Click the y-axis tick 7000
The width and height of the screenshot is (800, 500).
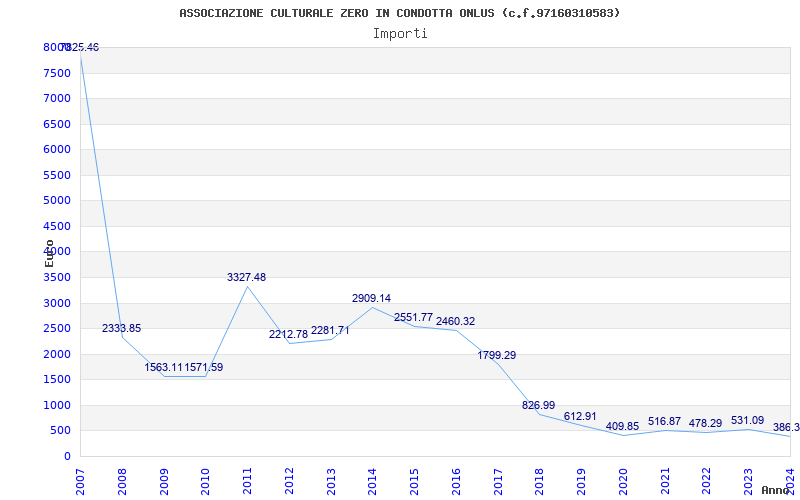(x=57, y=98)
